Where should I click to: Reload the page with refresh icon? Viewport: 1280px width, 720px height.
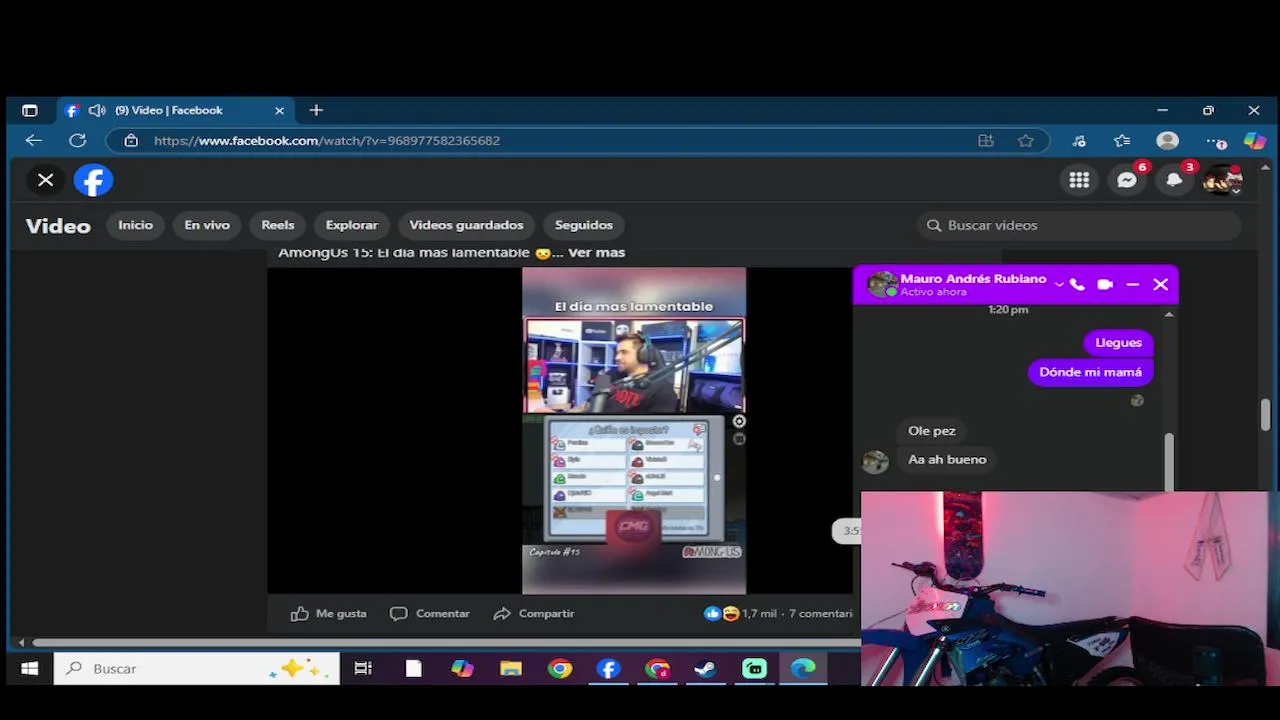click(x=77, y=141)
